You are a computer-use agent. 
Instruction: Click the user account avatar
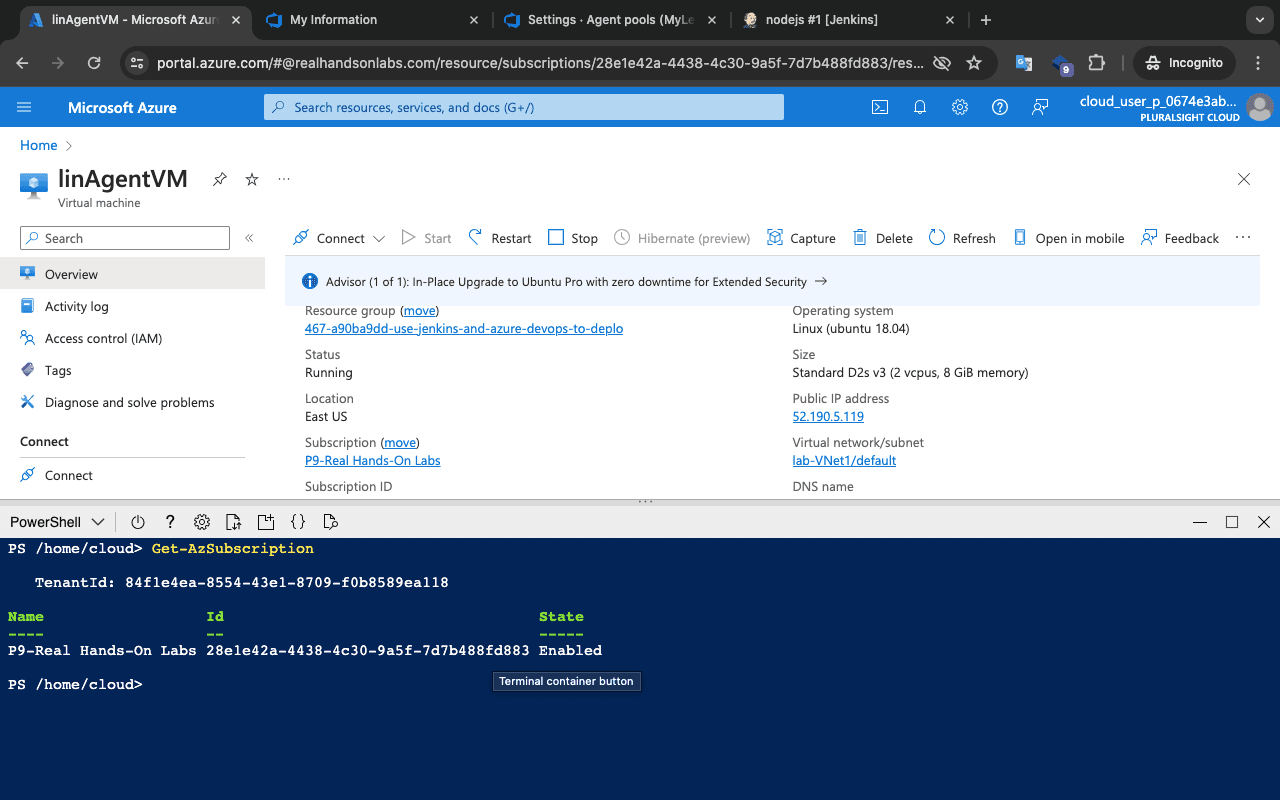[1260, 107]
